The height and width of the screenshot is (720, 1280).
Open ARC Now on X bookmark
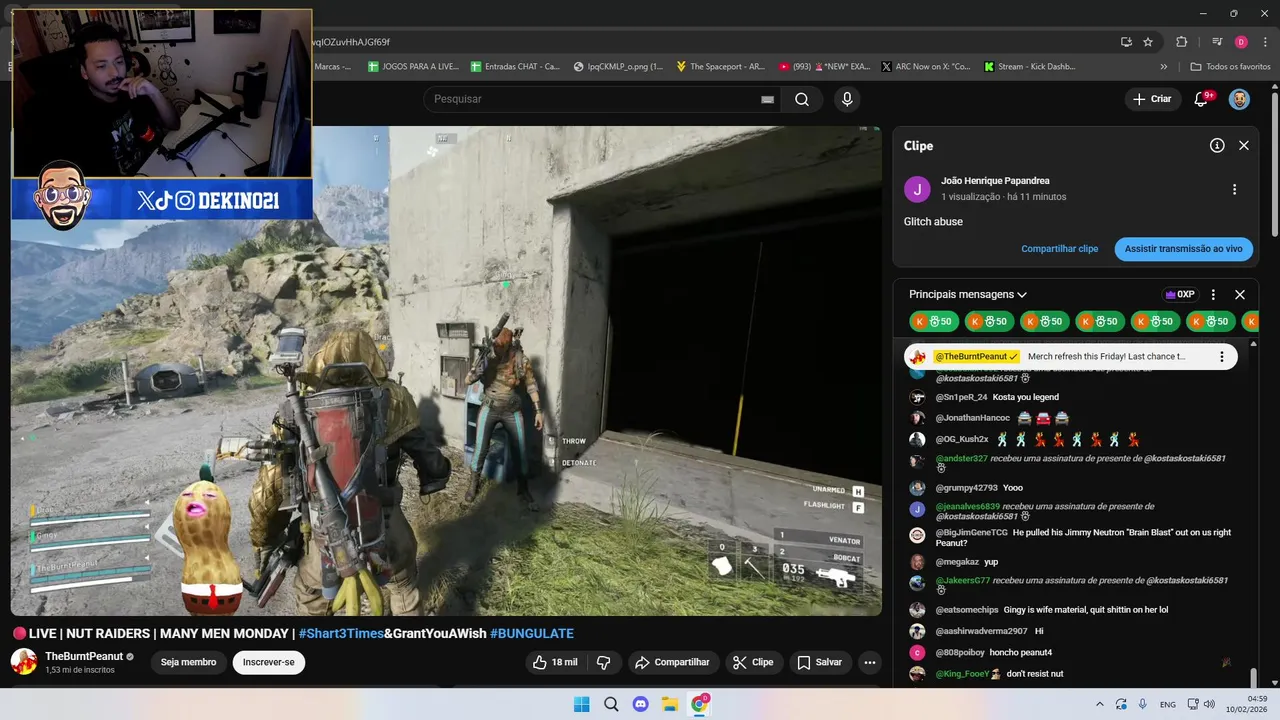pos(925,67)
